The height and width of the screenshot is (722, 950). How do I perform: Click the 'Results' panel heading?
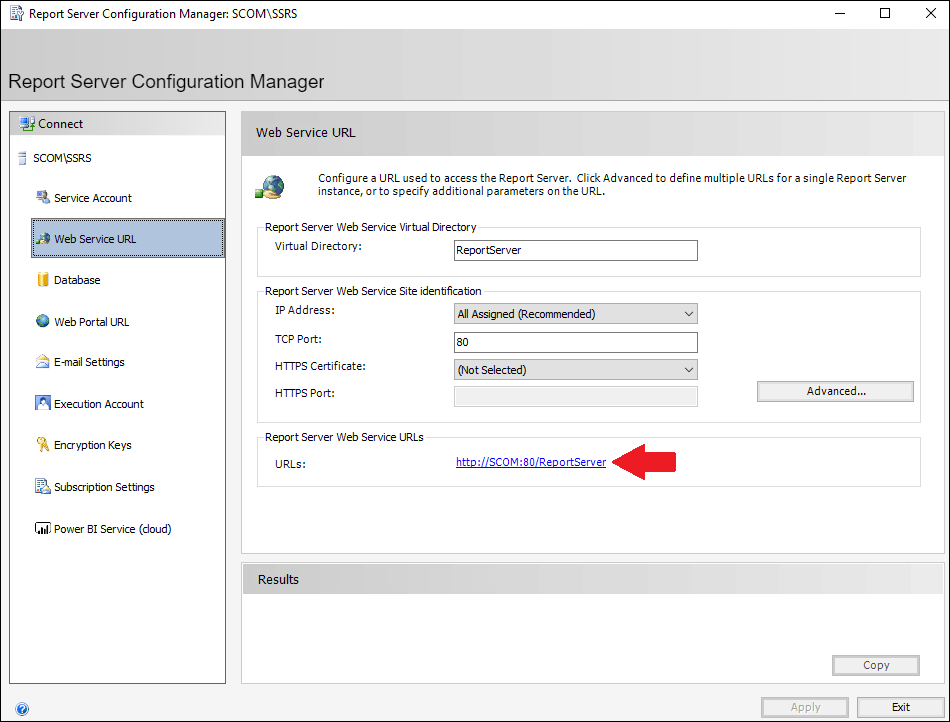[x=278, y=580]
